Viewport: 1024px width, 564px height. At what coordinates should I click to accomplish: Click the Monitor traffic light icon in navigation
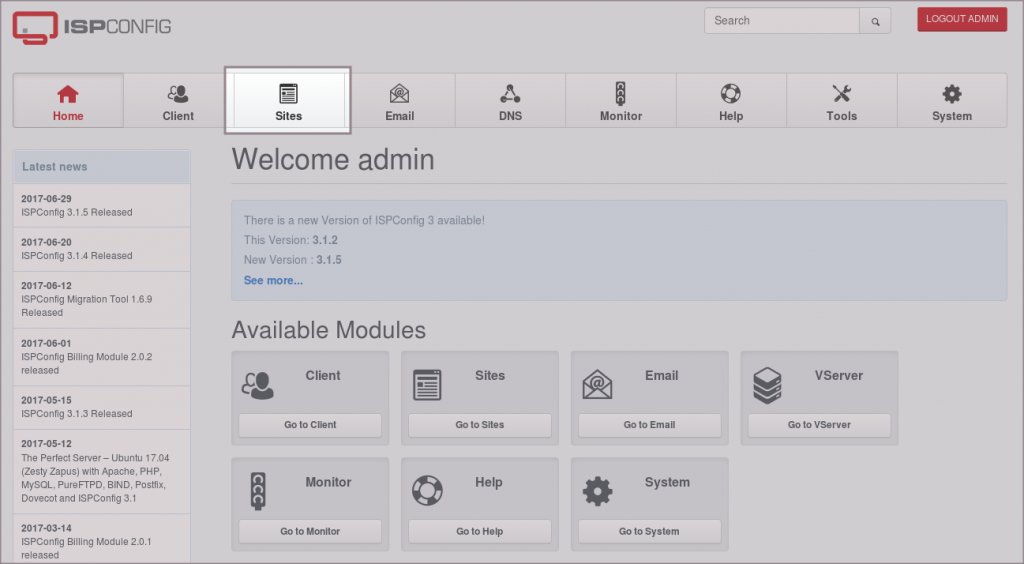click(620, 93)
